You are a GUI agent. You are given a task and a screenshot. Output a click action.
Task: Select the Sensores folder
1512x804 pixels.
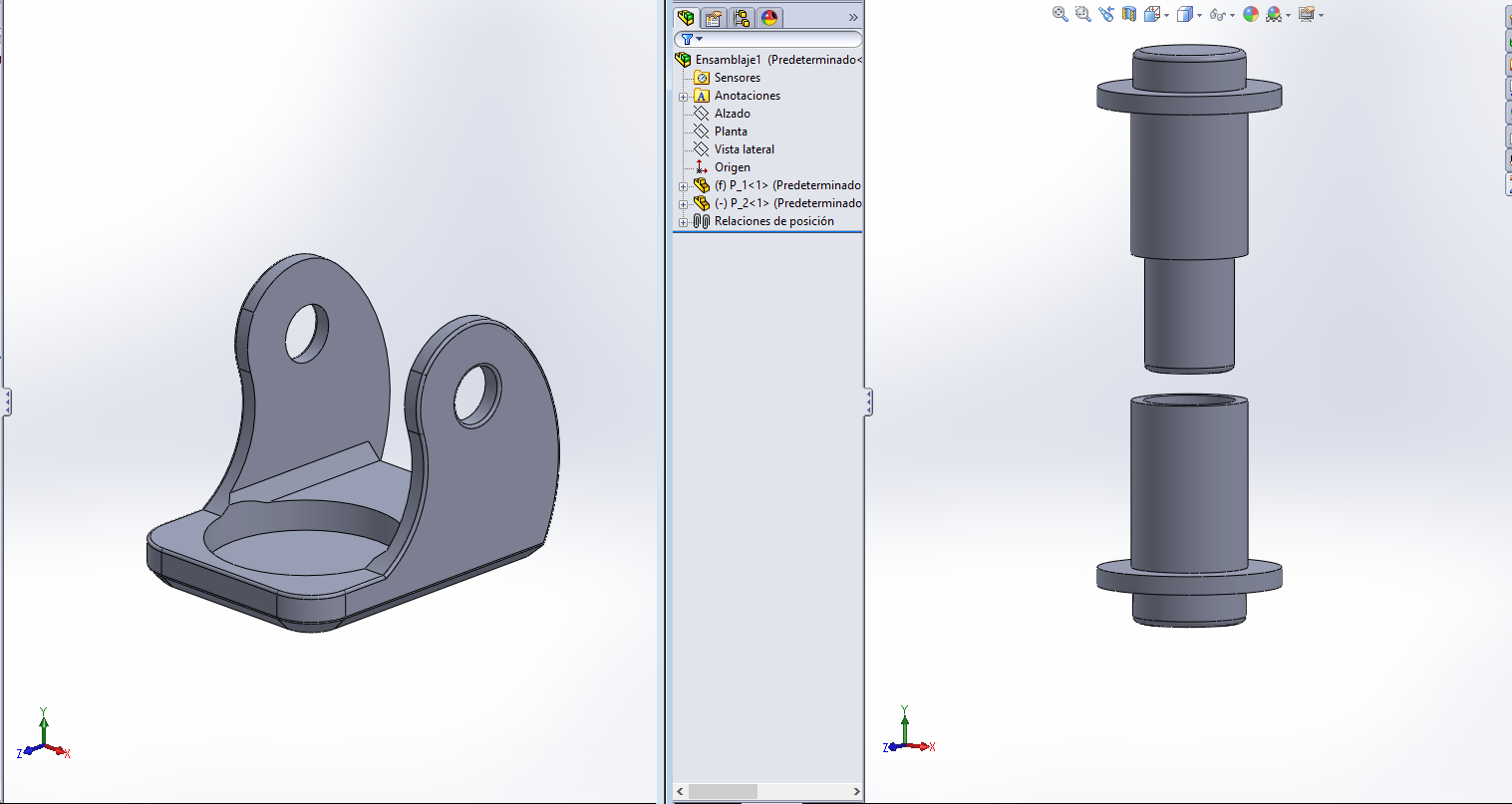coord(738,78)
